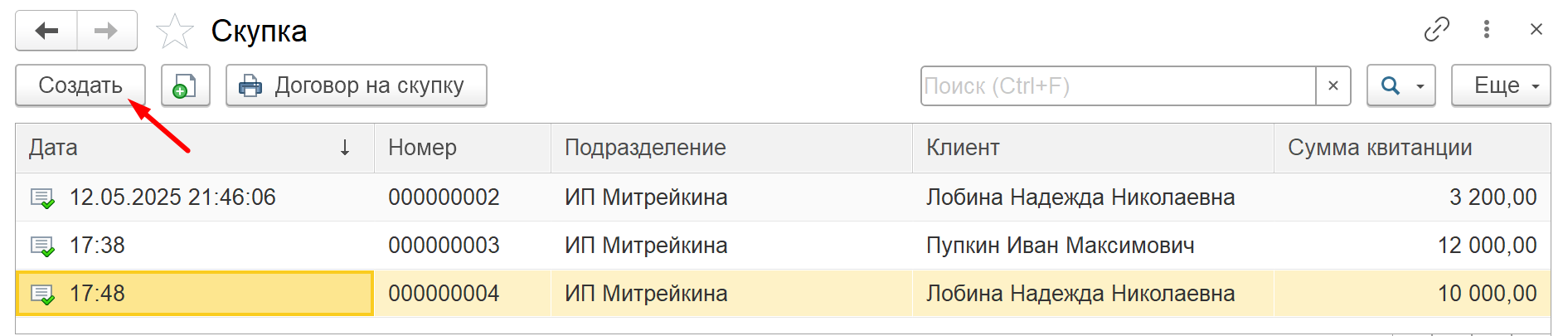
Task: Add Скупка to favorites with star icon
Action: click(174, 32)
